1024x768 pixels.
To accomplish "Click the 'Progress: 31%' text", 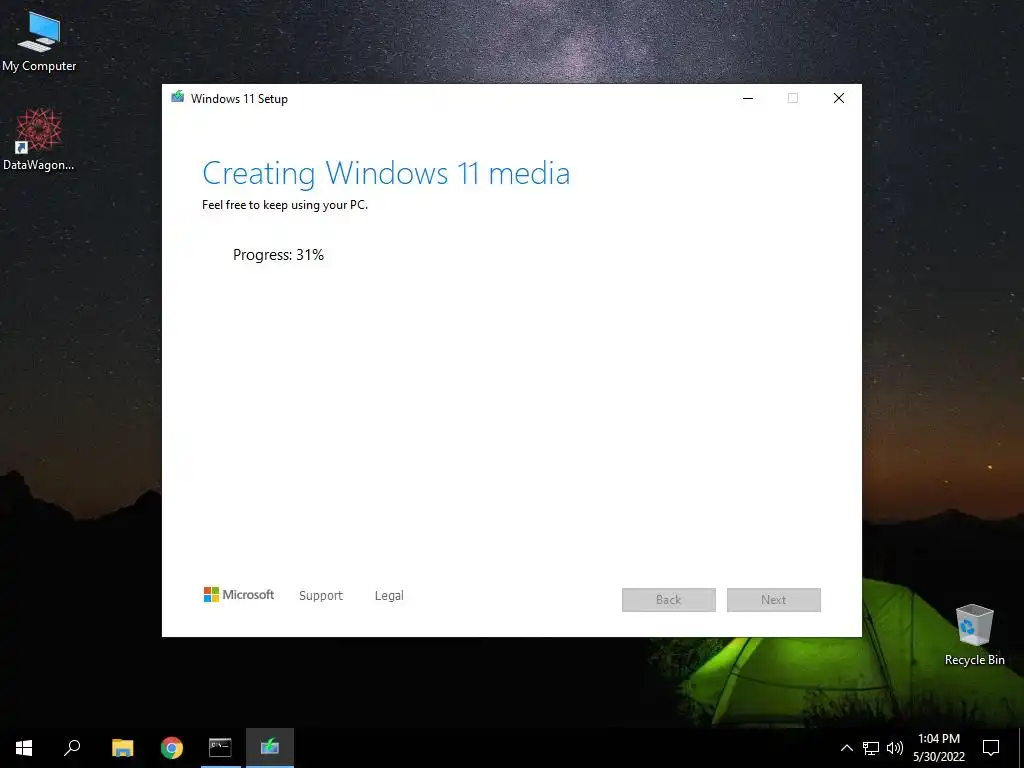I will coord(278,255).
